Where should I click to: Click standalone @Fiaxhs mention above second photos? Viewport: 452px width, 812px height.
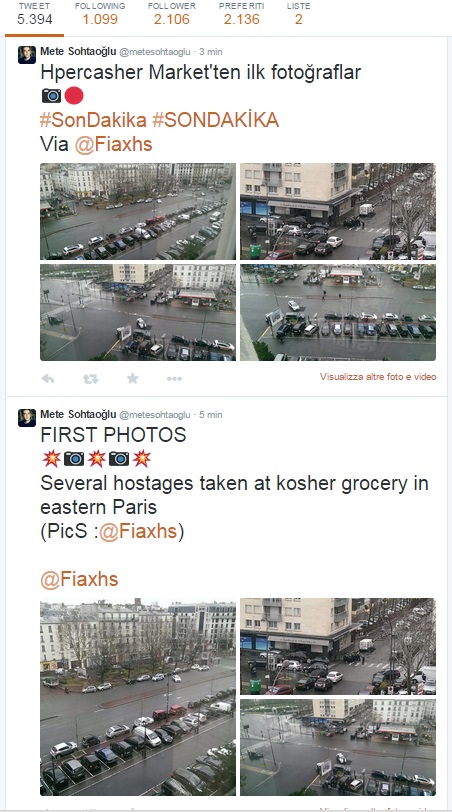pyautogui.click(x=79, y=579)
